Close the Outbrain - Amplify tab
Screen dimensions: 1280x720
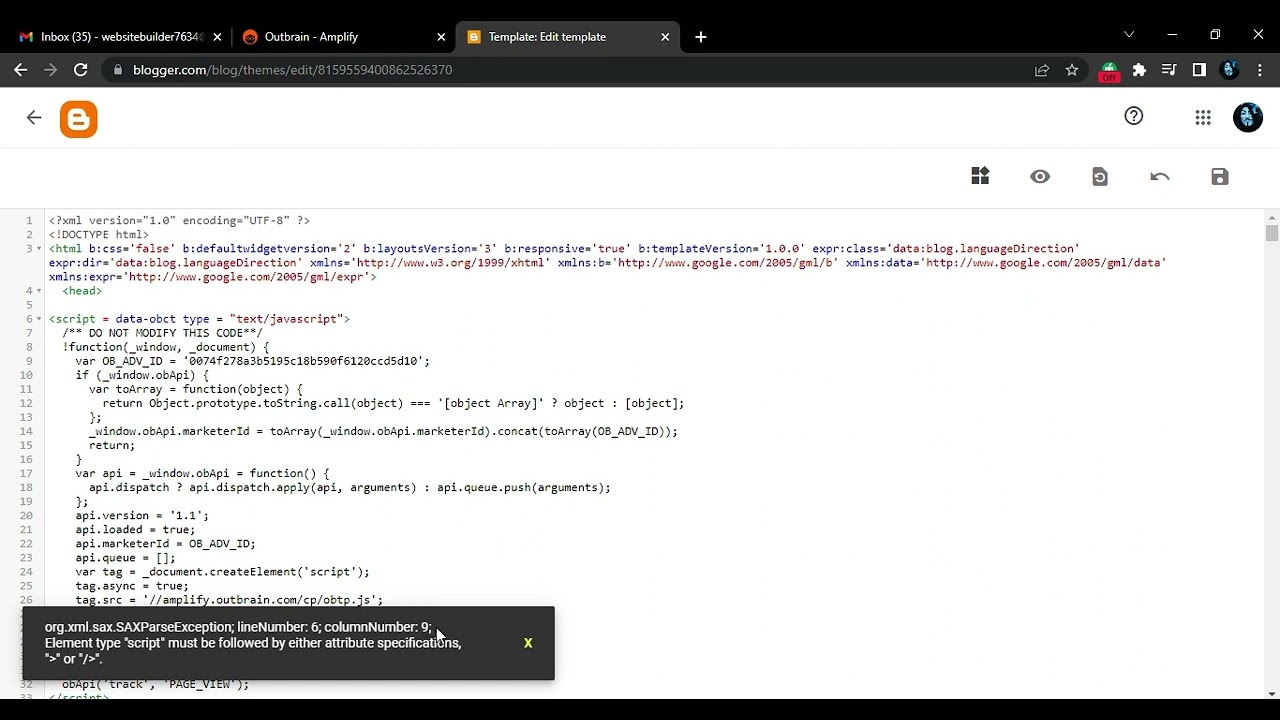441,37
